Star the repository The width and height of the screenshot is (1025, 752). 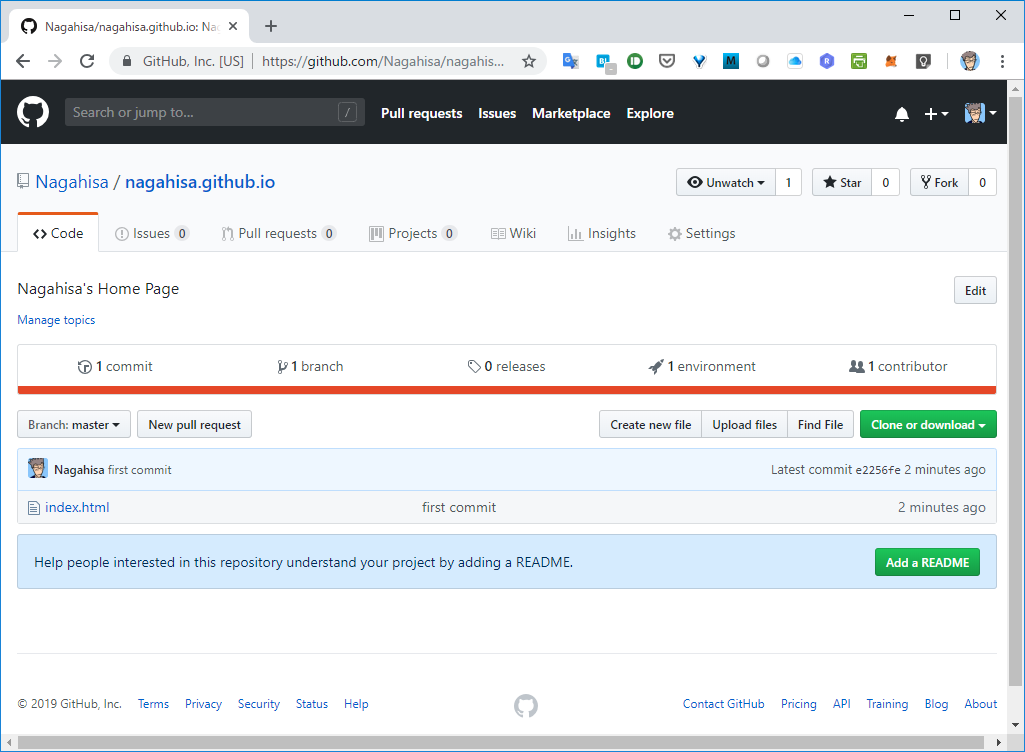pos(842,182)
